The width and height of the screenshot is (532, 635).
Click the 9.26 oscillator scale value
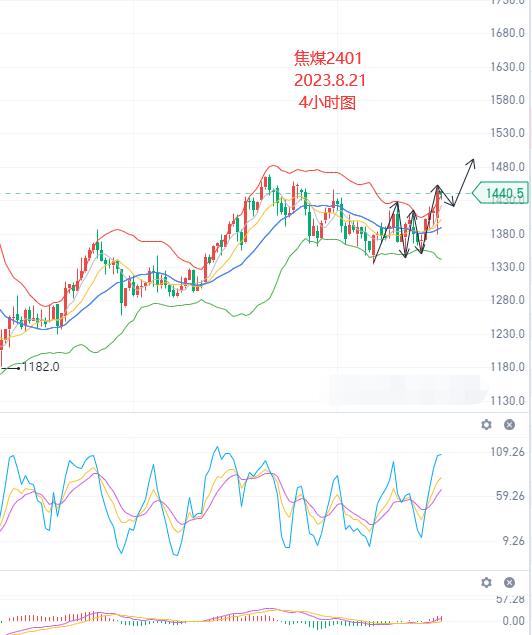click(x=513, y=541)
